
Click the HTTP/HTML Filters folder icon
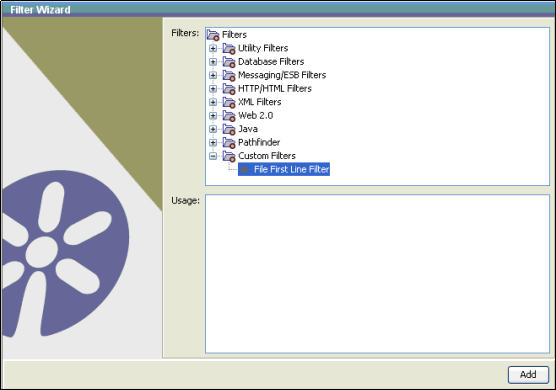229,89
